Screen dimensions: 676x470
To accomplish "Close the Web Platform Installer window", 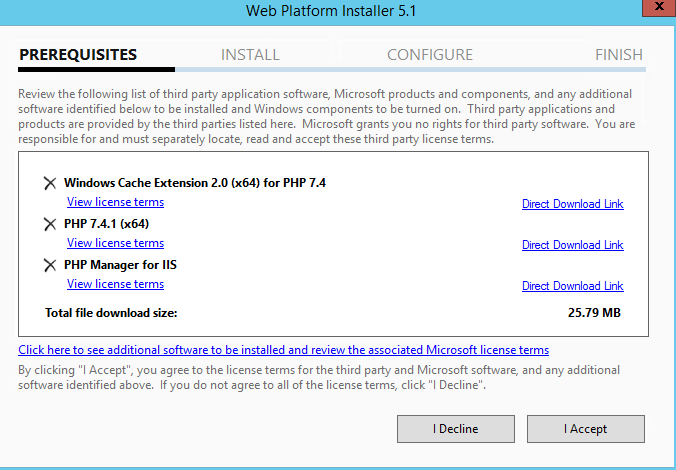I will pyautogui.click(x=659, y=7).
